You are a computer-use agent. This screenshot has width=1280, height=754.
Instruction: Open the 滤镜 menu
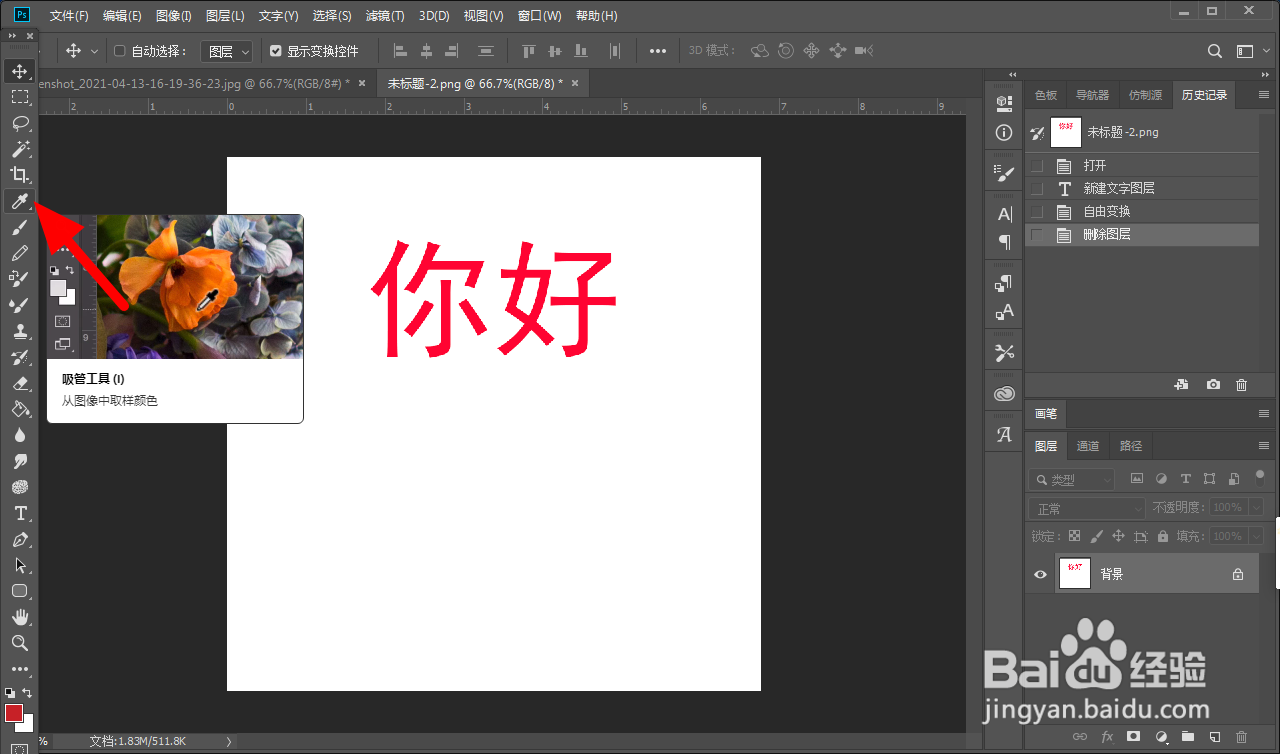[384, 15]
